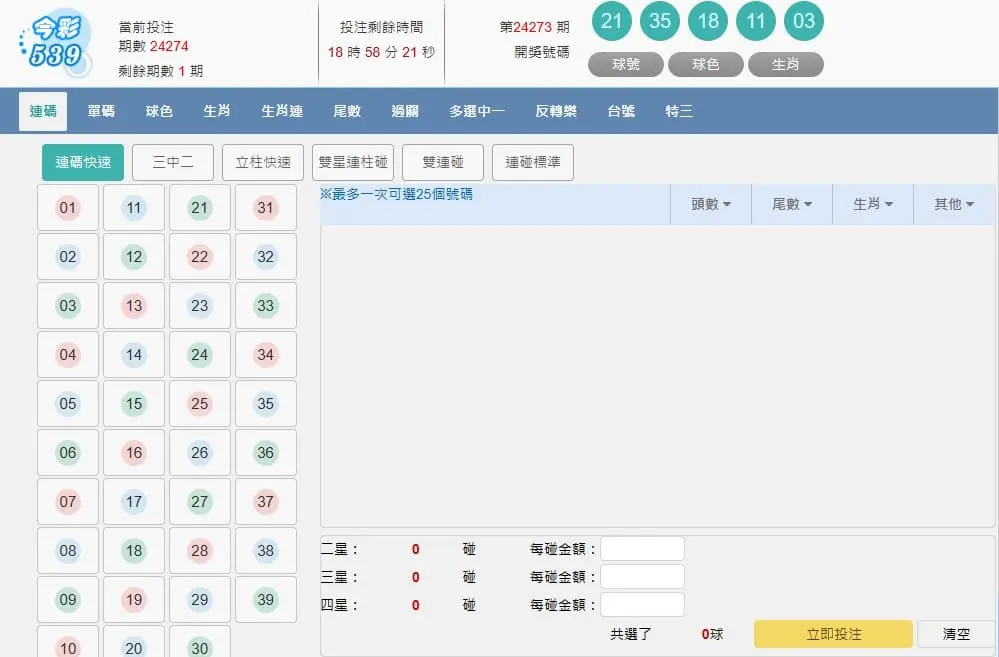Select number ball 13
Screen dimensions: 999x657
(133, 306)
